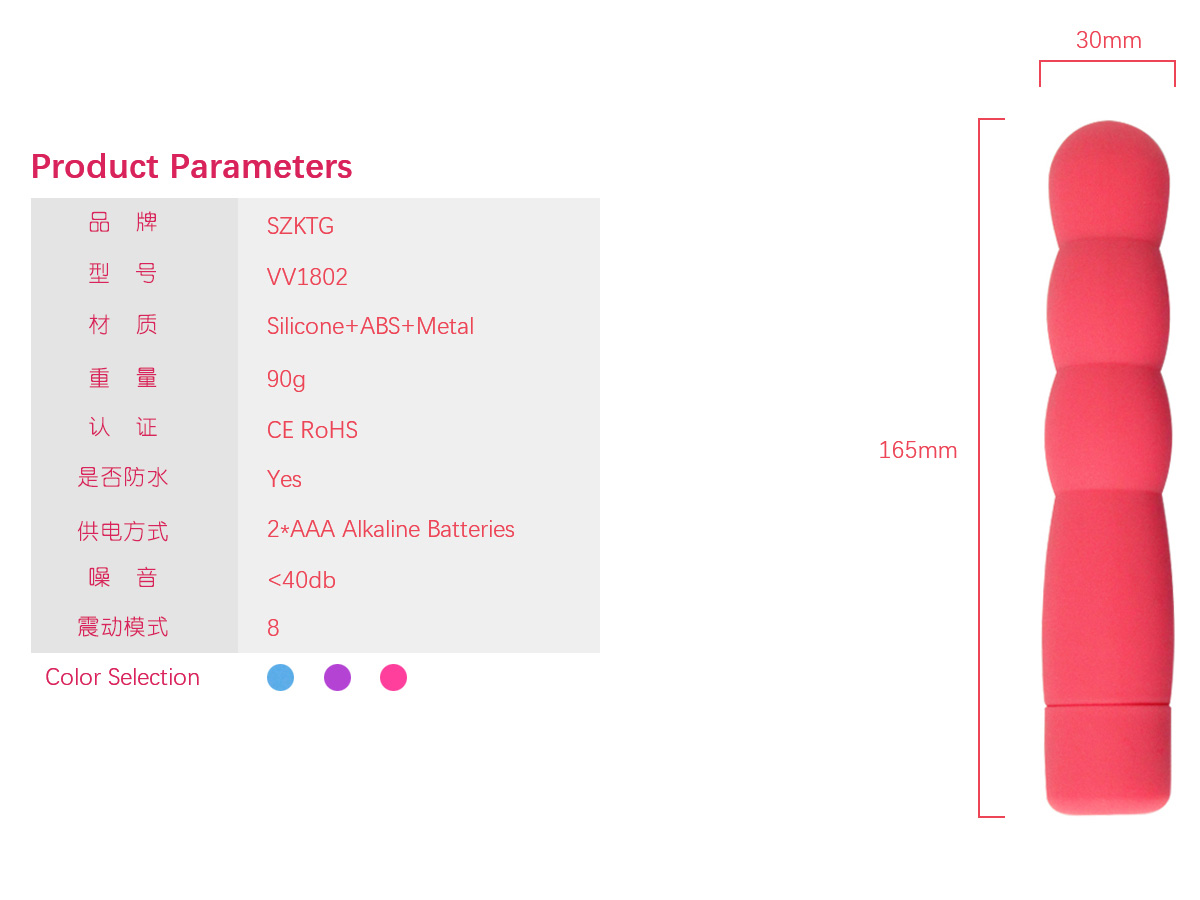Viewport: 1200px width, 900px height.
Task: Select the purple color option
Action: click(337, 678)
